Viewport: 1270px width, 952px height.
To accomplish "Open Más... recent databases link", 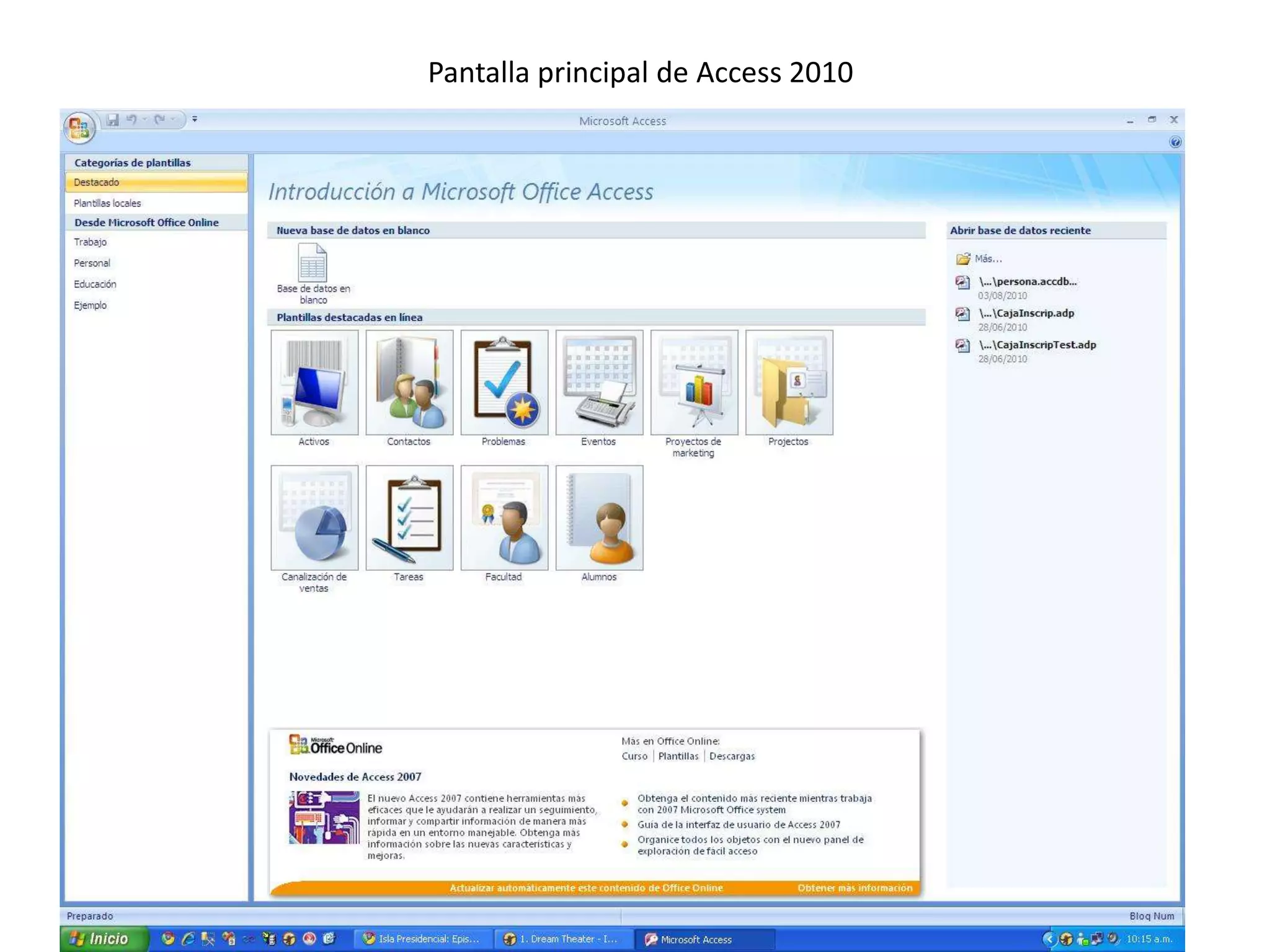I will click(988, 258).
